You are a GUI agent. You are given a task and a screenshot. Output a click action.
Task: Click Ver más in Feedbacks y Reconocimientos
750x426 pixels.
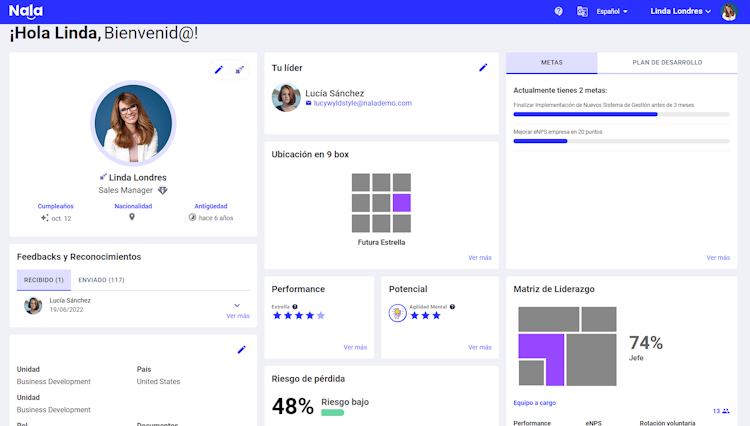pyautogui.click(x=238, y=316)
